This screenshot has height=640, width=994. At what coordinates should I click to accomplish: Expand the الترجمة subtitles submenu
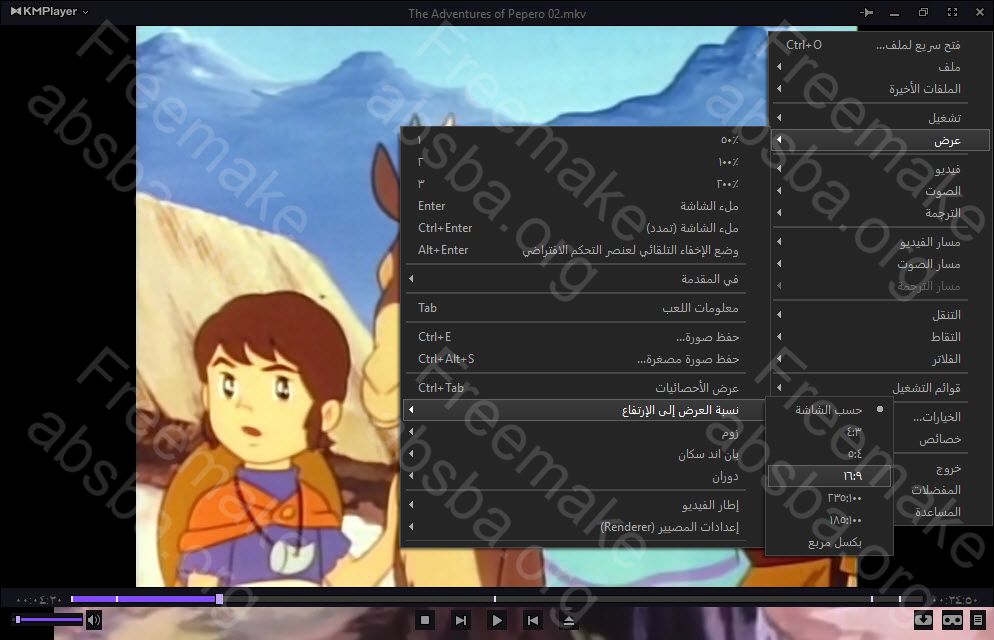pos(880,213)
